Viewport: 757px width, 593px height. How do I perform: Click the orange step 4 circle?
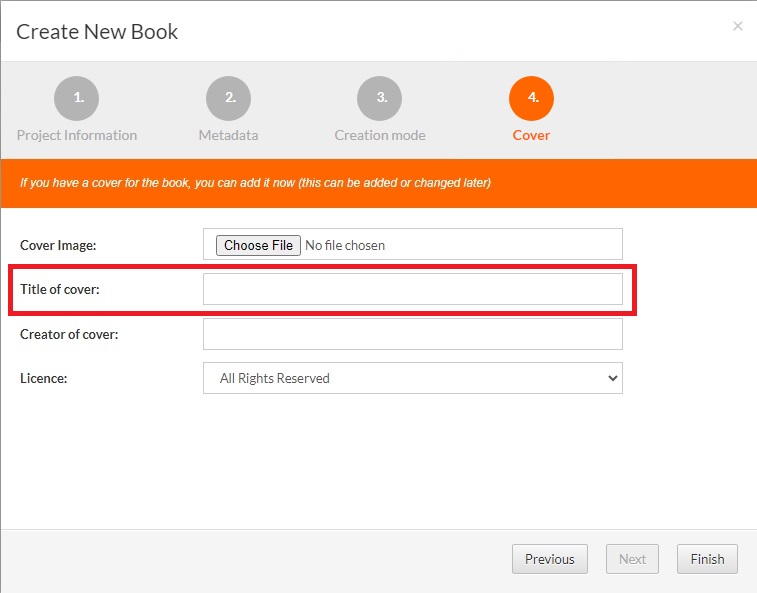[x=531, y=98]
